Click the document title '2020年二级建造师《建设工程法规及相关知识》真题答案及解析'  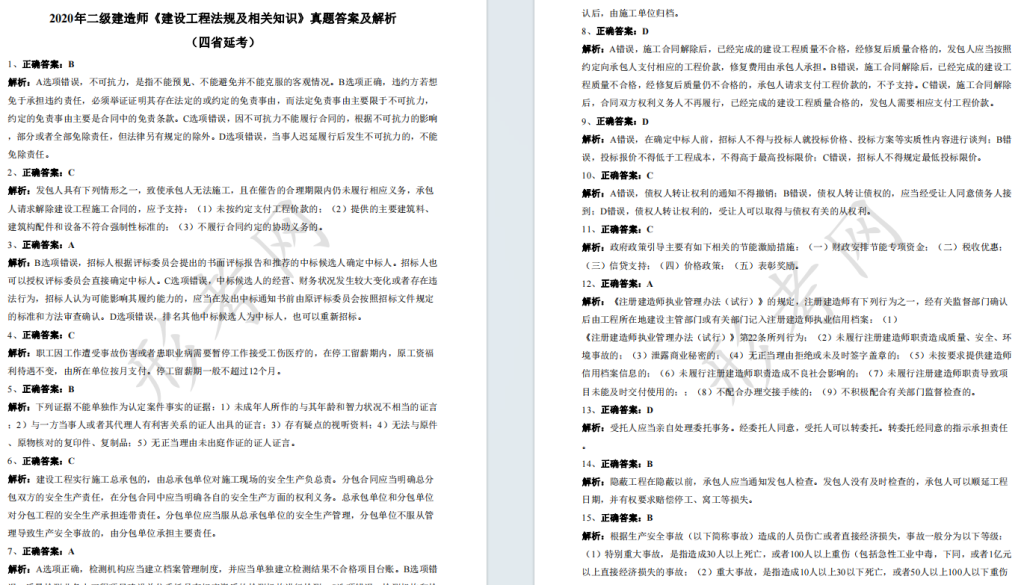point(223,18)
